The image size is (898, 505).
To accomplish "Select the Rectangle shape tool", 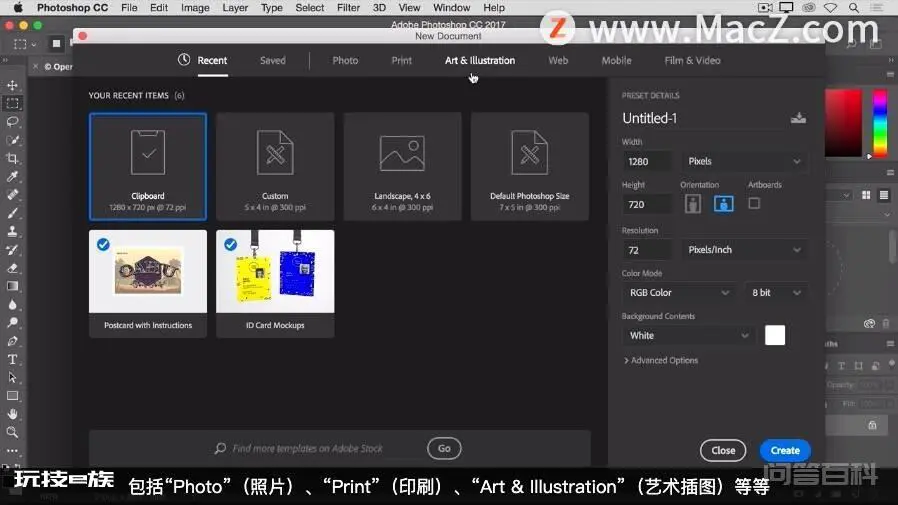I will [12, 396].
